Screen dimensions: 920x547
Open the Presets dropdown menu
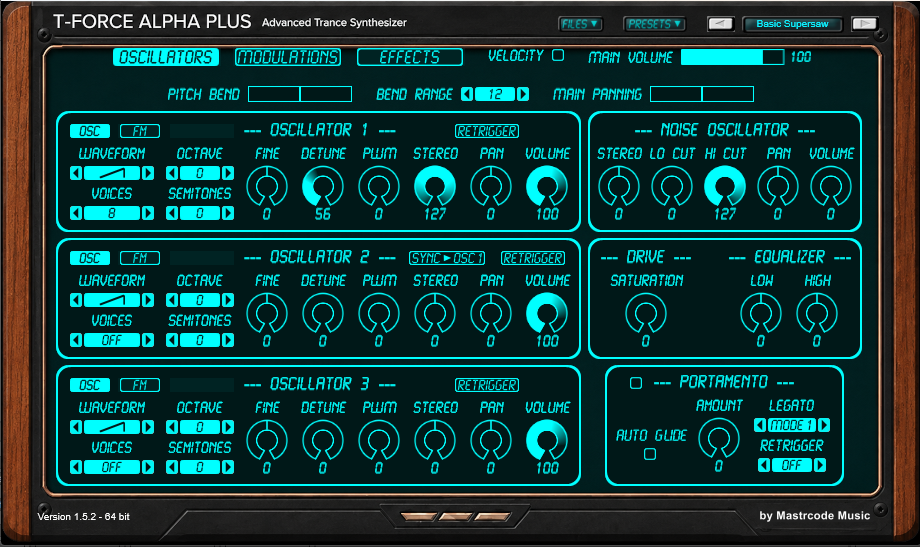coord(654,24)
